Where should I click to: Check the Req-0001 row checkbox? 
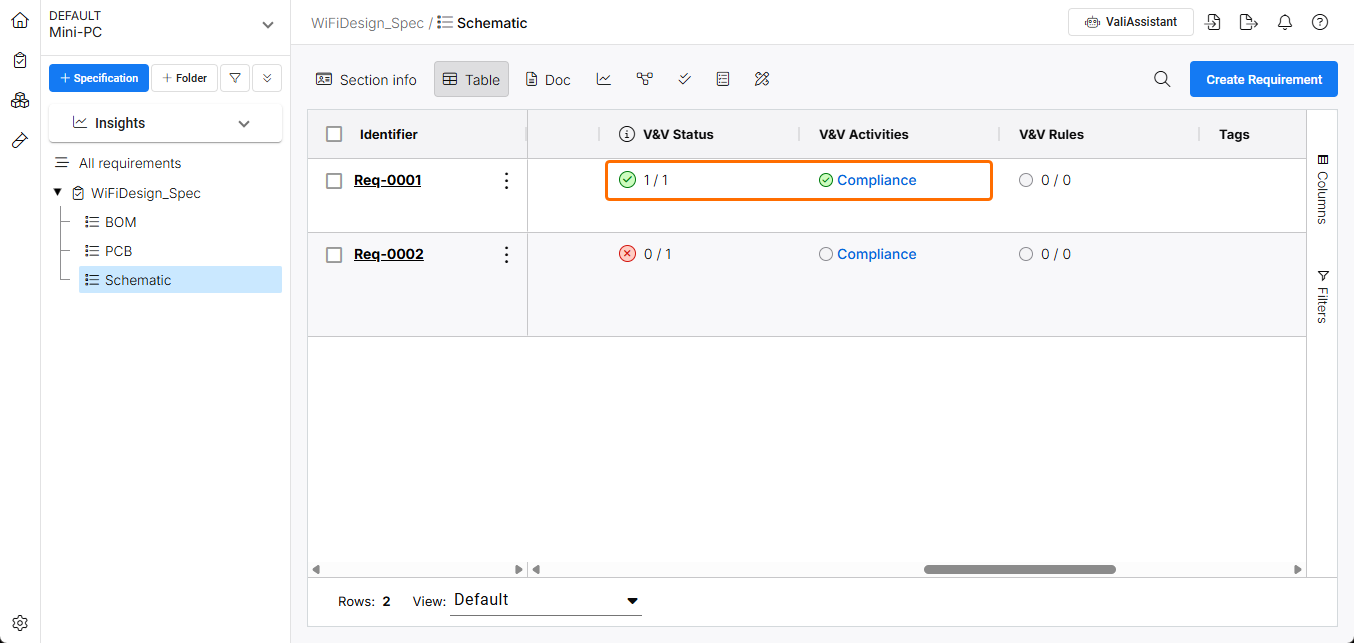coord(335,181)
